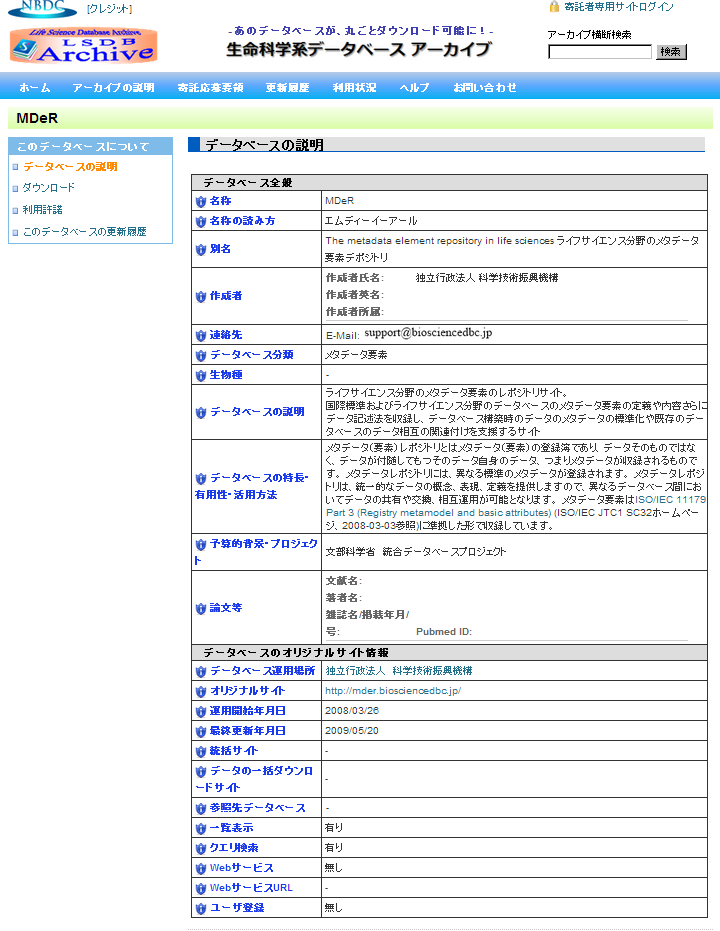Open 利用許諾 in the sidebar
Viewport: 720px width, 931px height.
[43, 210]
